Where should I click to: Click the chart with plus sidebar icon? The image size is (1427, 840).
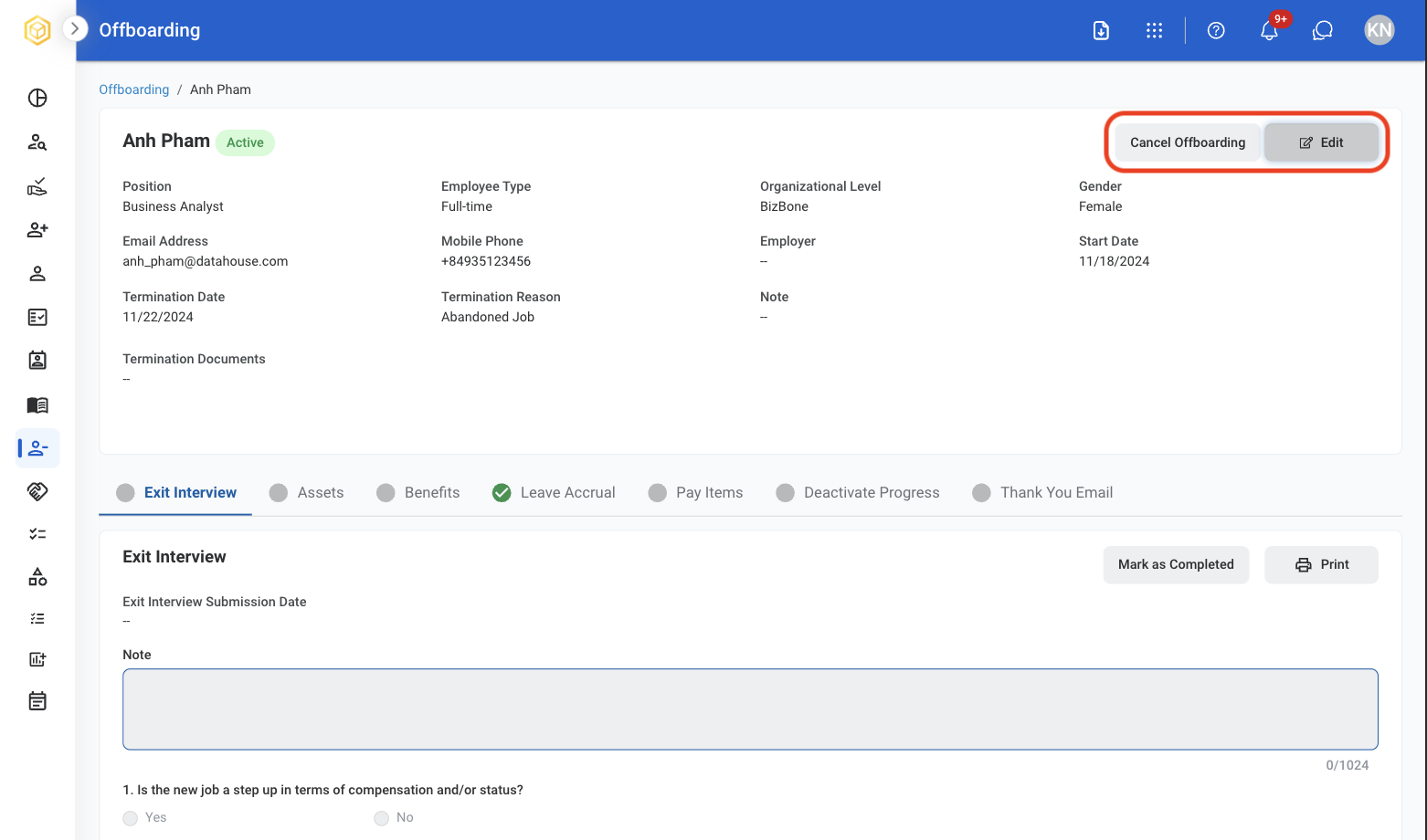37,659
